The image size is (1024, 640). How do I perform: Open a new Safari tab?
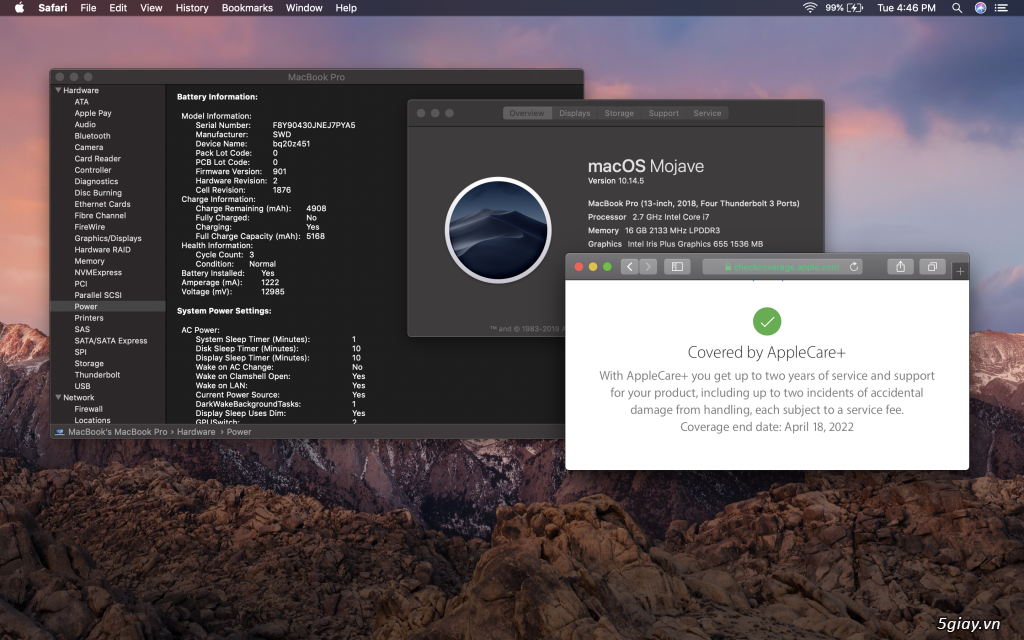point(960,271)
